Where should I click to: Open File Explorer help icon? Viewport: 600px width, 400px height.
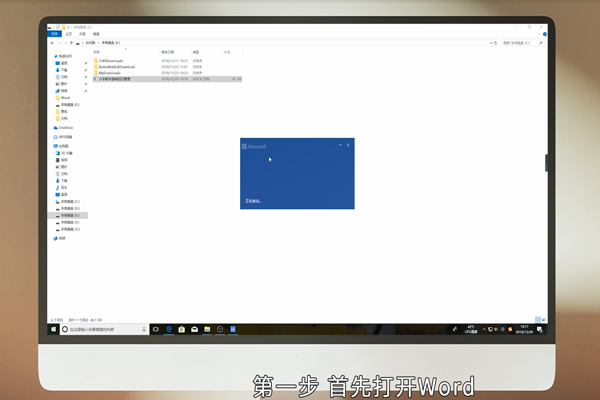coord(545,34)
